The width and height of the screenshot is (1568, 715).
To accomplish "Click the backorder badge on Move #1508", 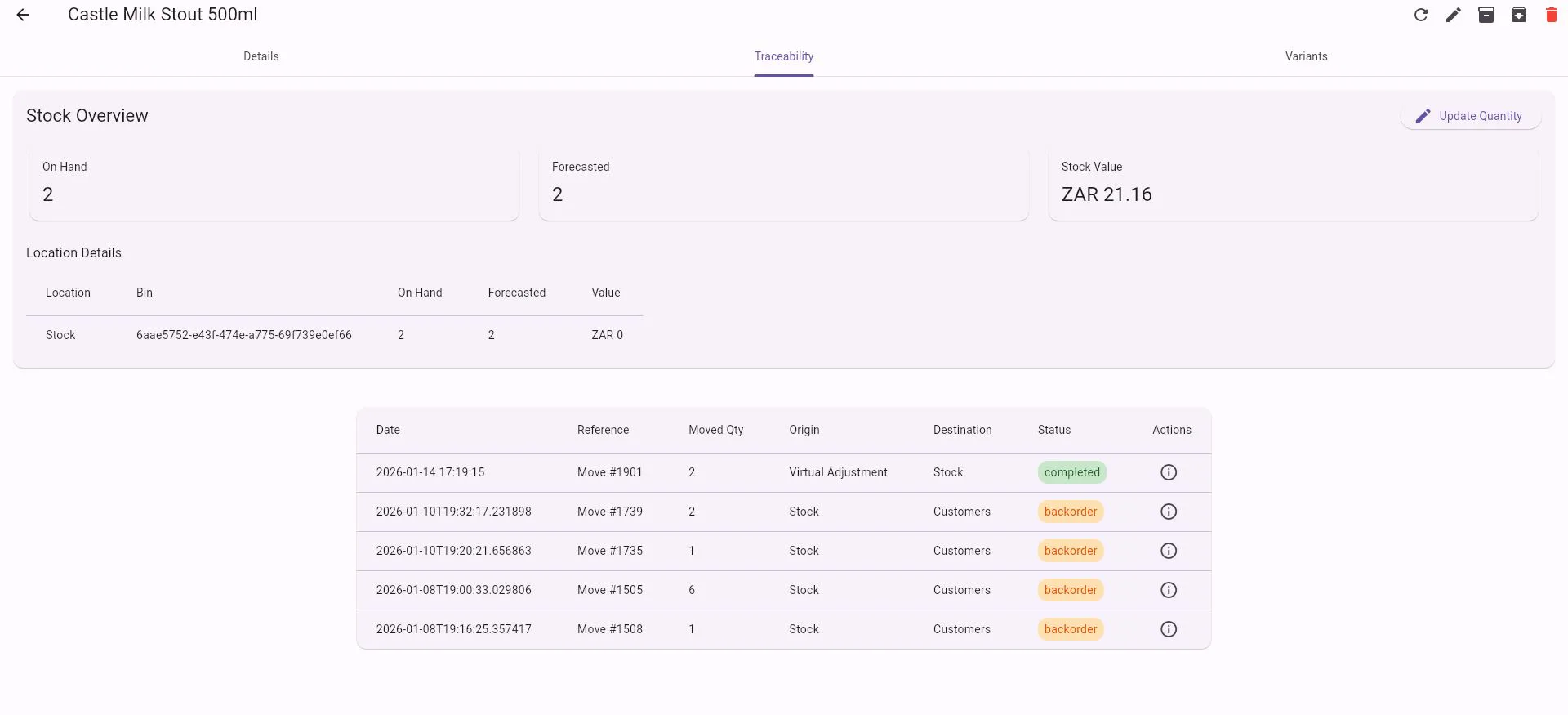I will 1071,629.
